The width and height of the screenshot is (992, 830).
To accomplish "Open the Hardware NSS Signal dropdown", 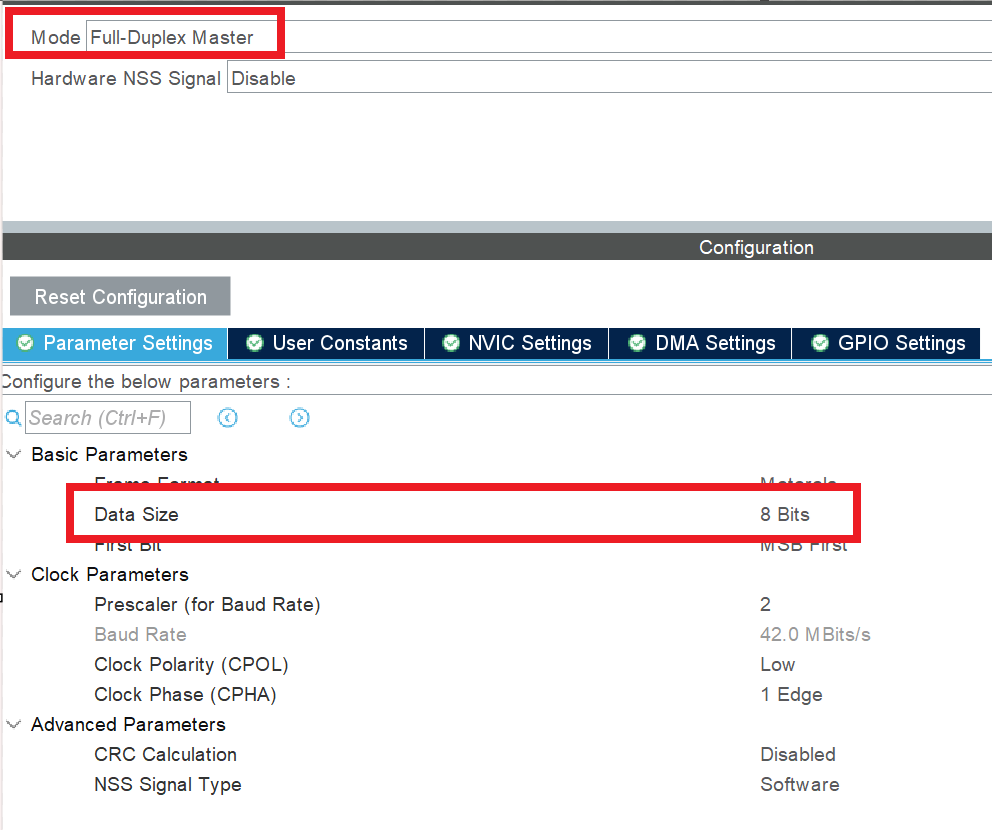I will point(400,77).
